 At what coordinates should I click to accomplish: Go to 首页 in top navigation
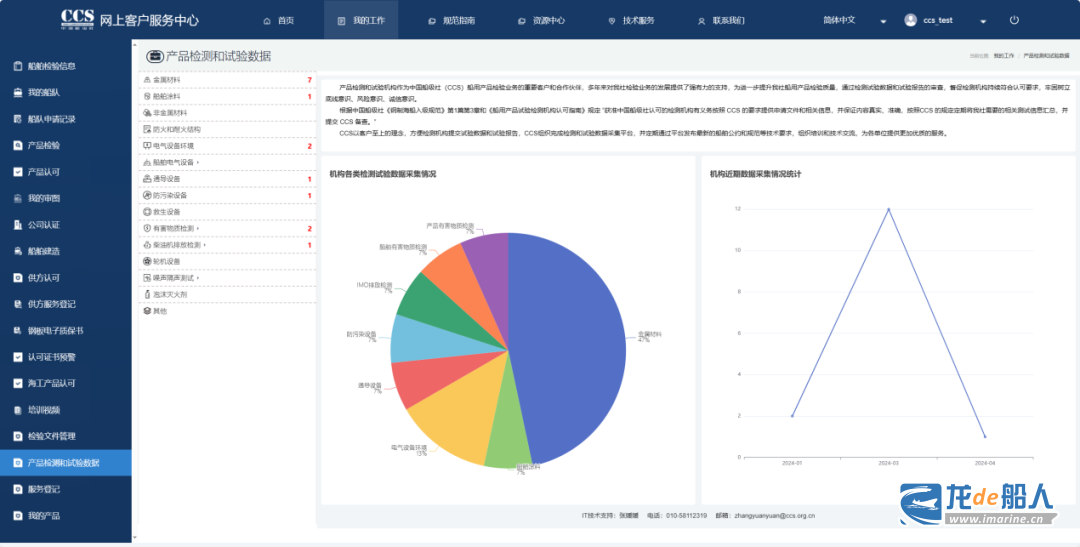point(279,21)
